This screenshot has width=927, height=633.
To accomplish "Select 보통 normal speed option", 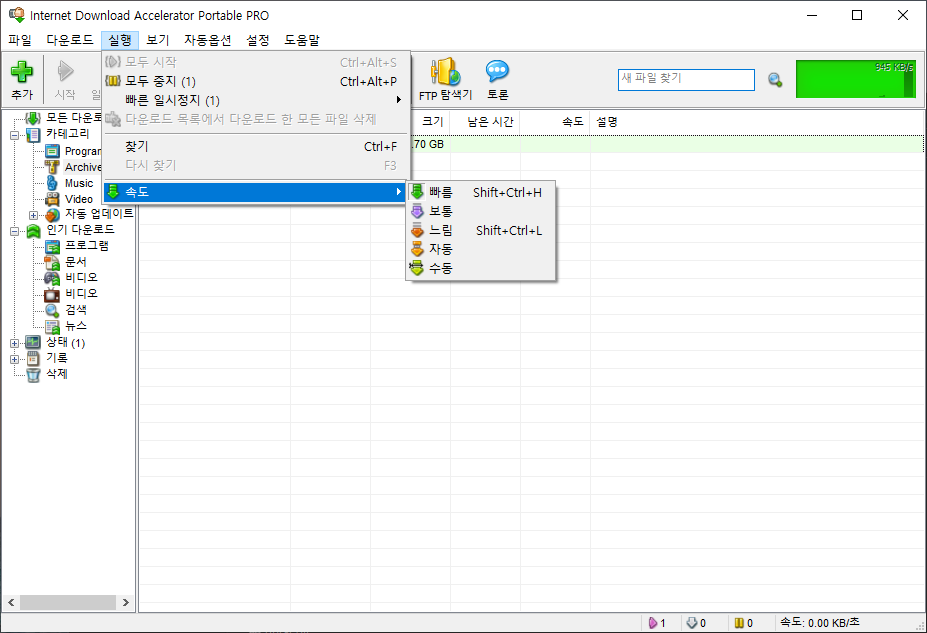I will [481, 211].
